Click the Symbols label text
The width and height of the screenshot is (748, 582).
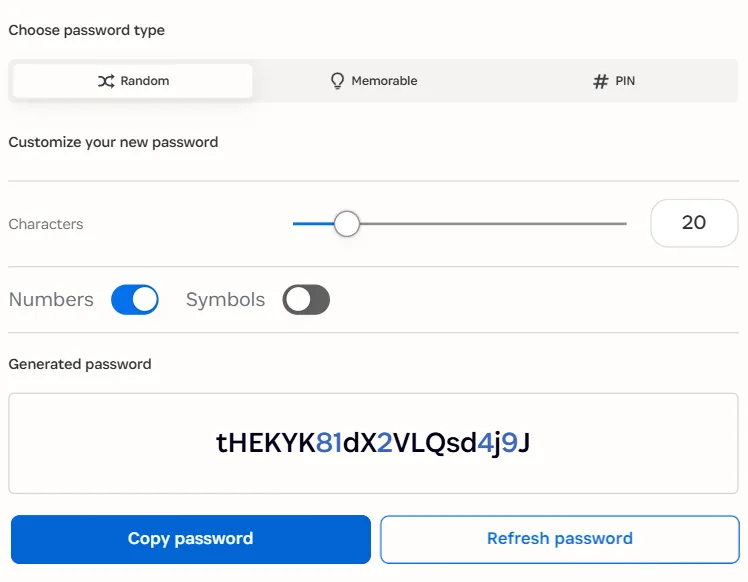225,300
